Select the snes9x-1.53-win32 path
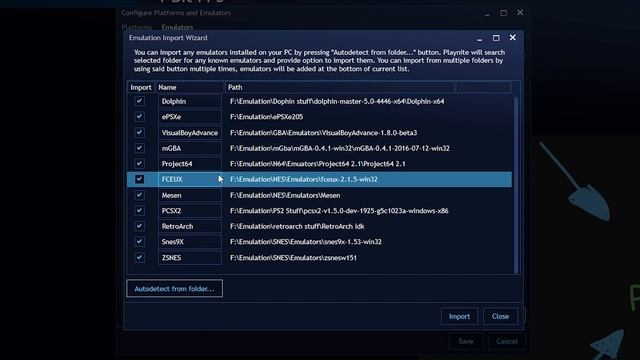Screen dimensions: 640x360 pyautogui.click(x=306, y=242)
